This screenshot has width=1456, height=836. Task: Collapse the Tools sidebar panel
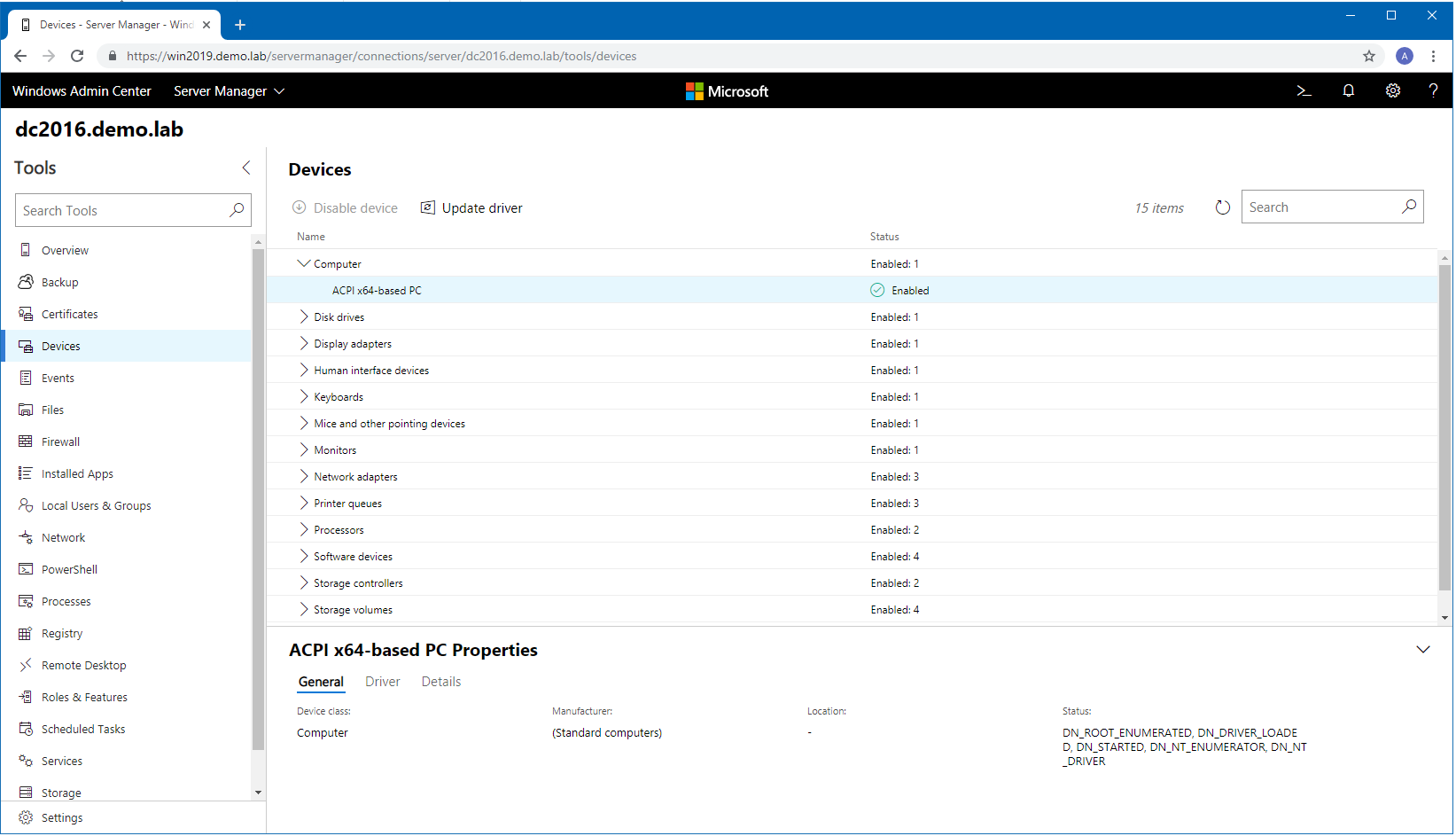246,168
